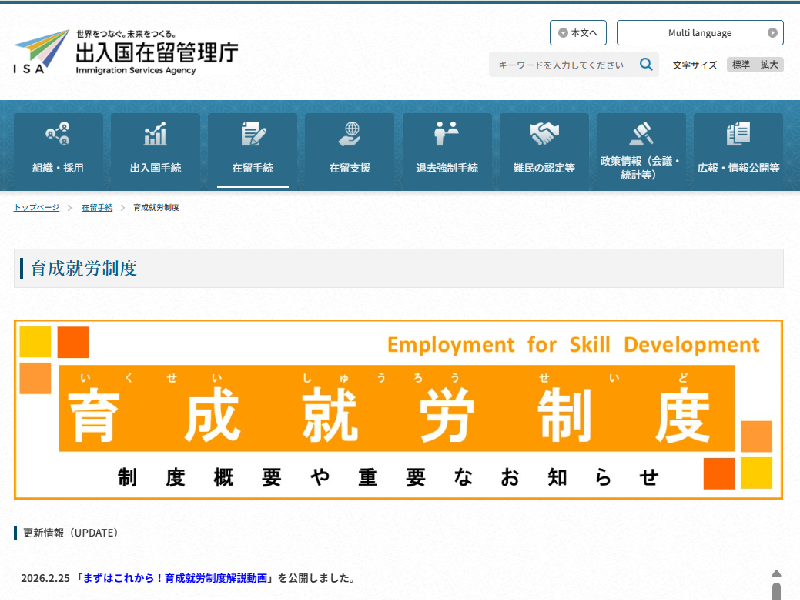Click the 政策情報 gavel icon
The image size is (800, 600).
point(641,134)
